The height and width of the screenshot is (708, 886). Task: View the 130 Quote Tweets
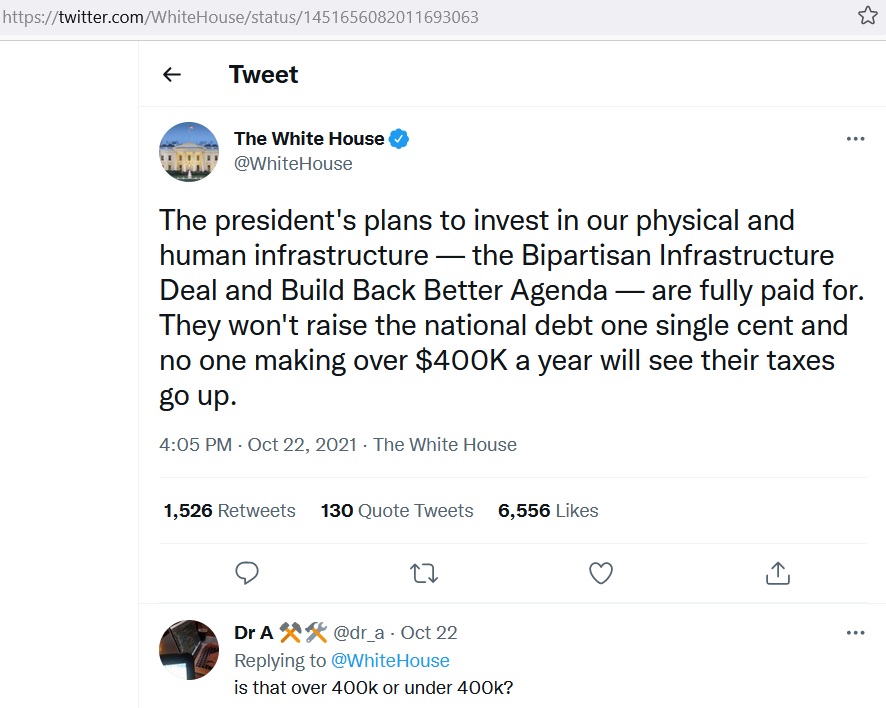[x=397, y=511]
